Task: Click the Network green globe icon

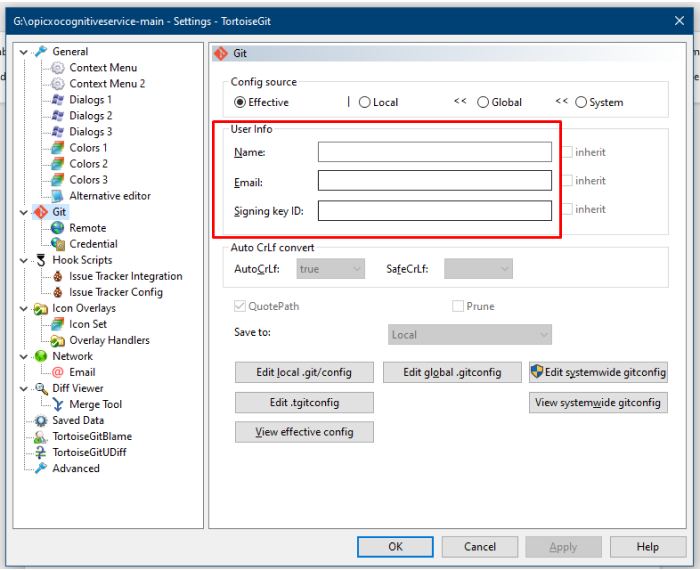Action: 41,356
